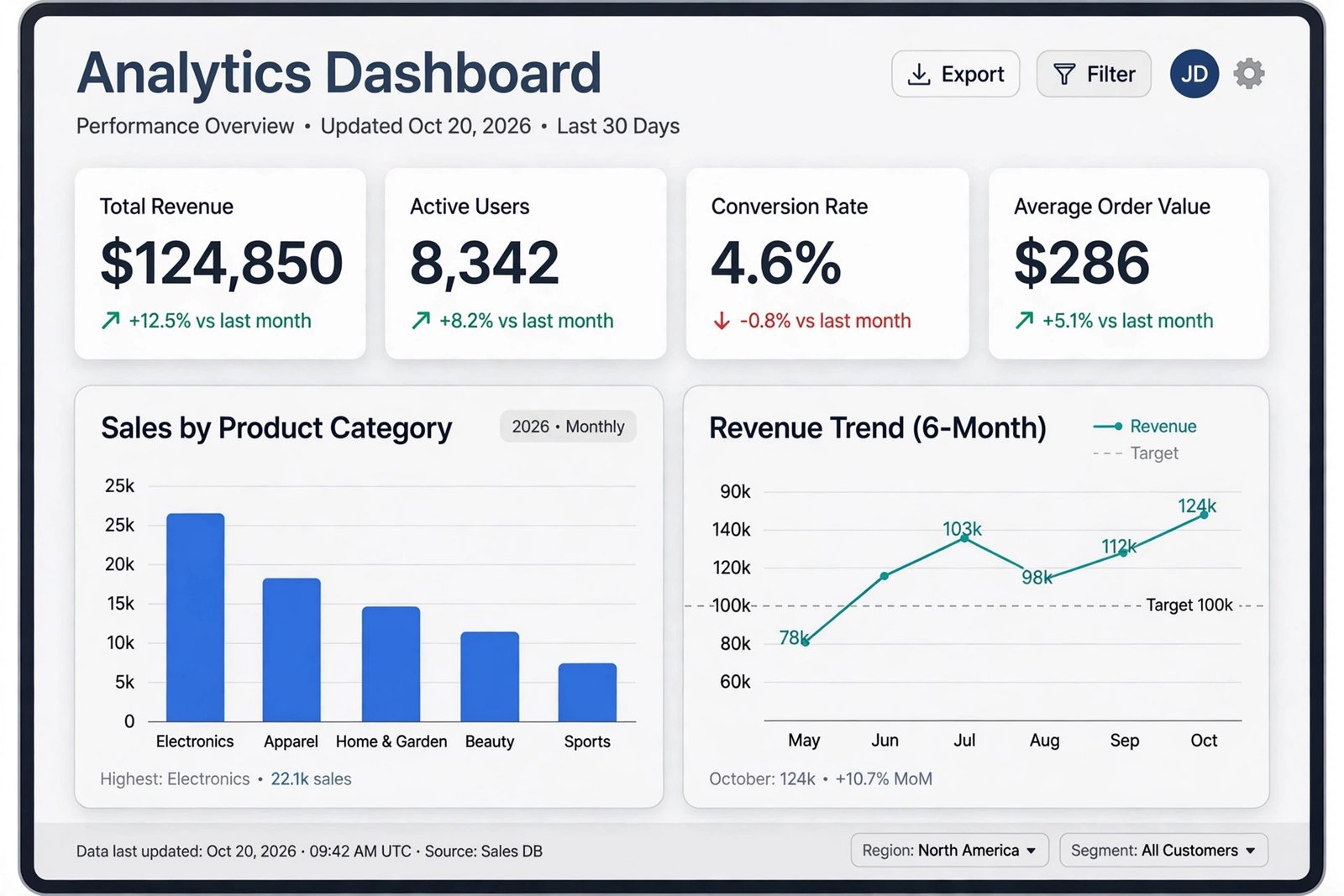Click the funnel icon in Filter
Image resolution: width=1344 pixels, height=896 pixels.
pyautogui.click(x=1064, y=75)
